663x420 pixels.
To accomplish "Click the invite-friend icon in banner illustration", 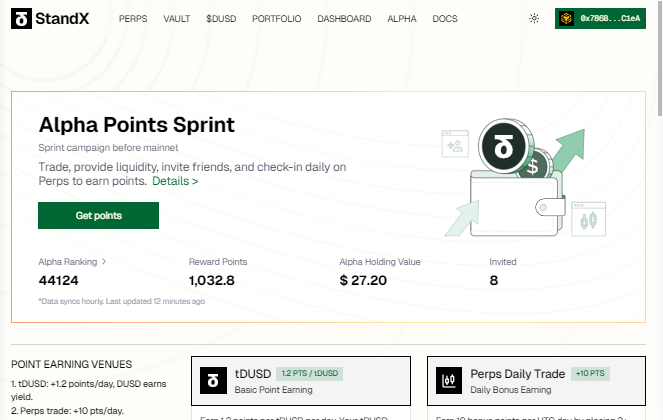I will [x=455, y=144].
